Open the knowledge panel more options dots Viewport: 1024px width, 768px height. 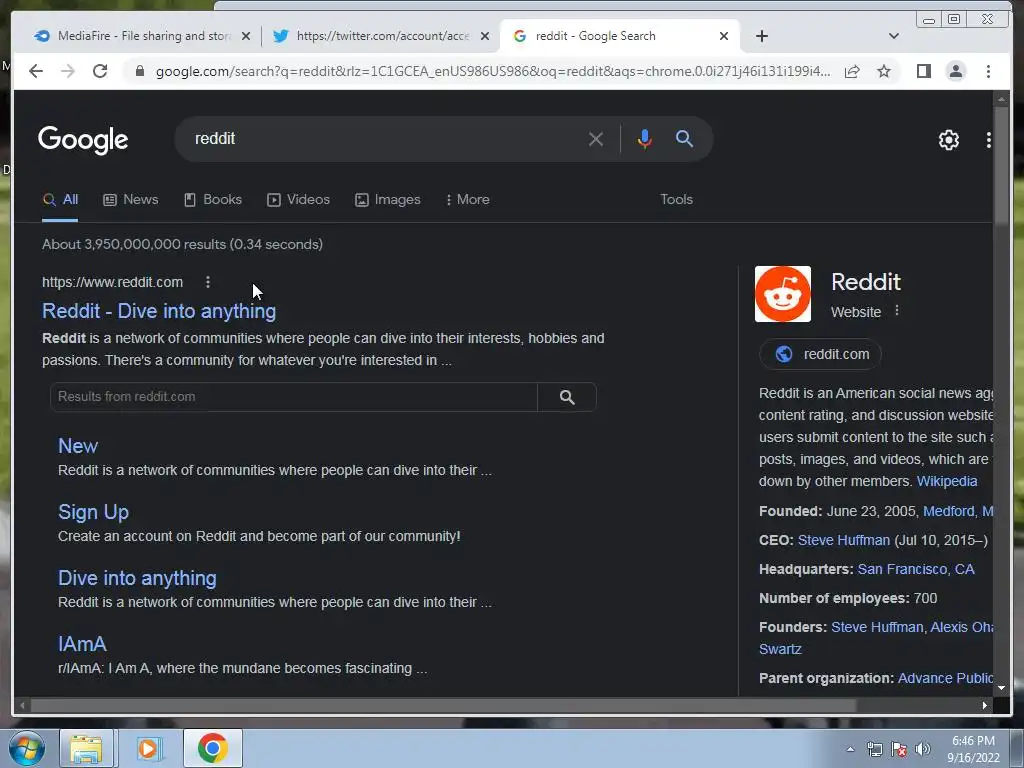897,311
